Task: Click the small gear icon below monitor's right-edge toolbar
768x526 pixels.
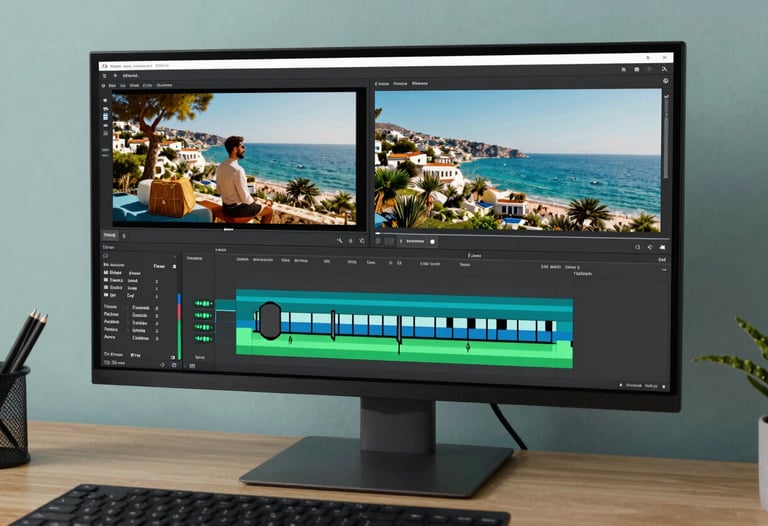Action: click(666, 81)
